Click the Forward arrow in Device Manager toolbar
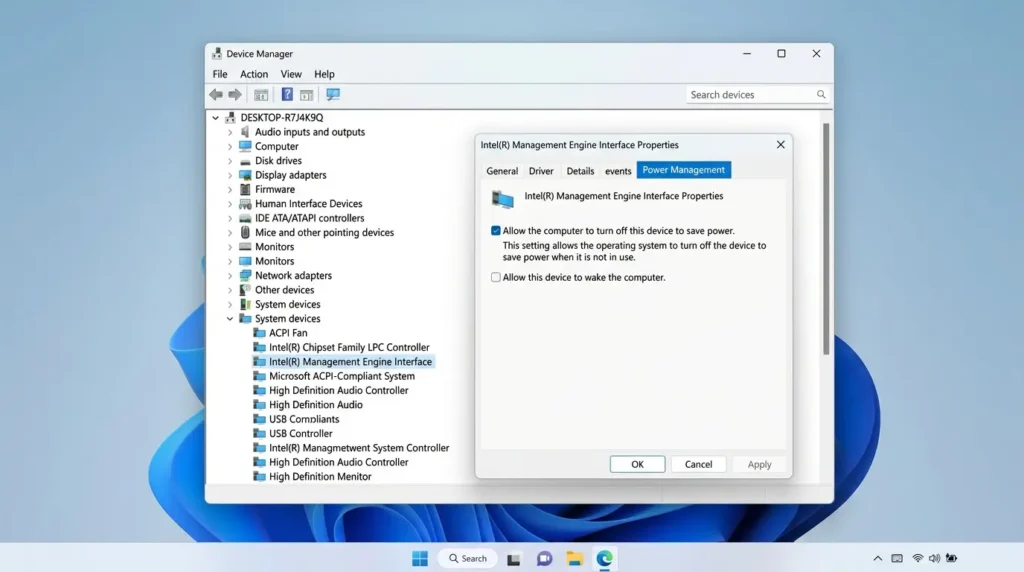Screen dimensions: 1024x572 [235, 95]
